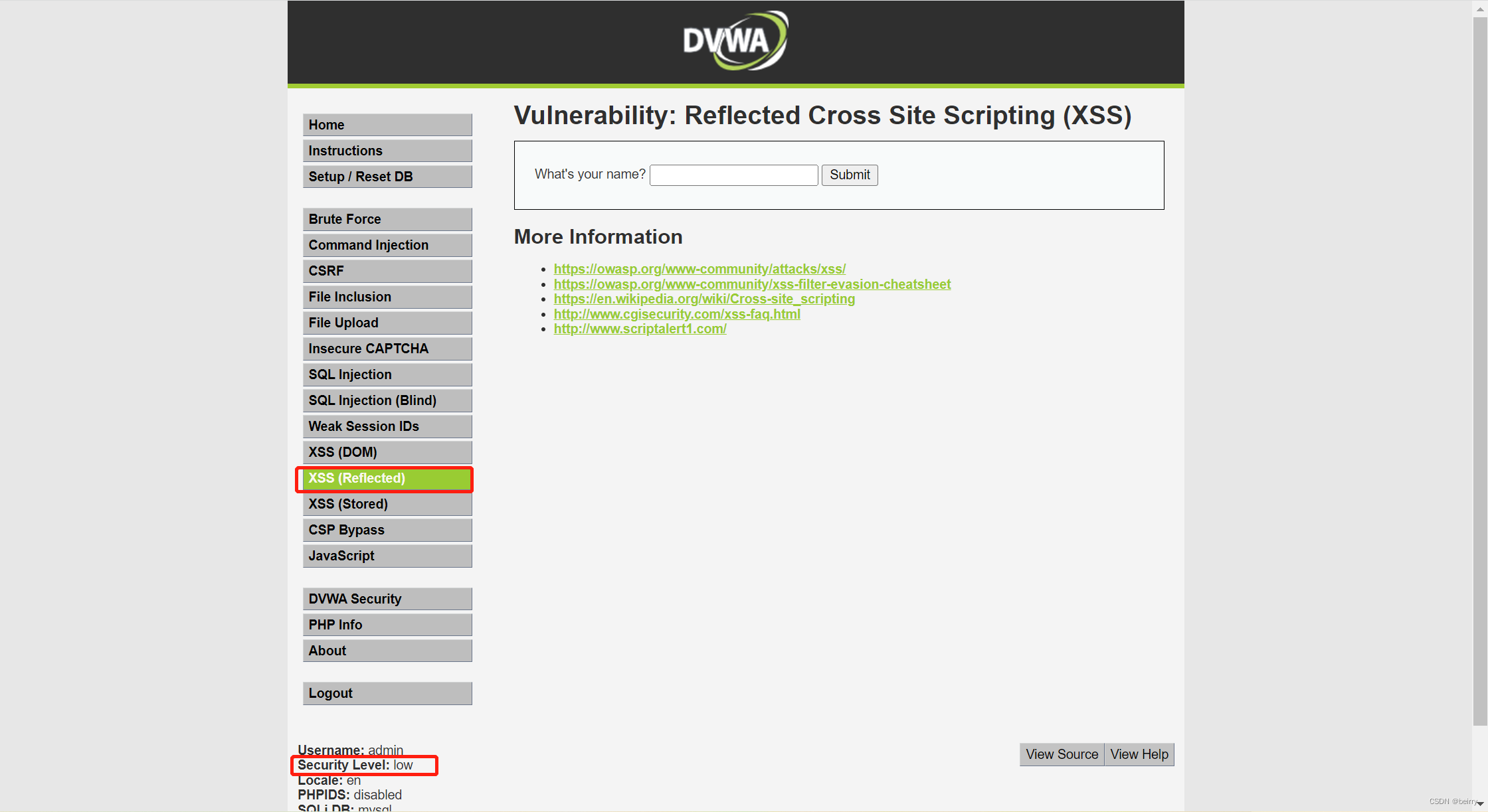
Task: Open the OWASP XSS attacks link
Action: point(699,269)
